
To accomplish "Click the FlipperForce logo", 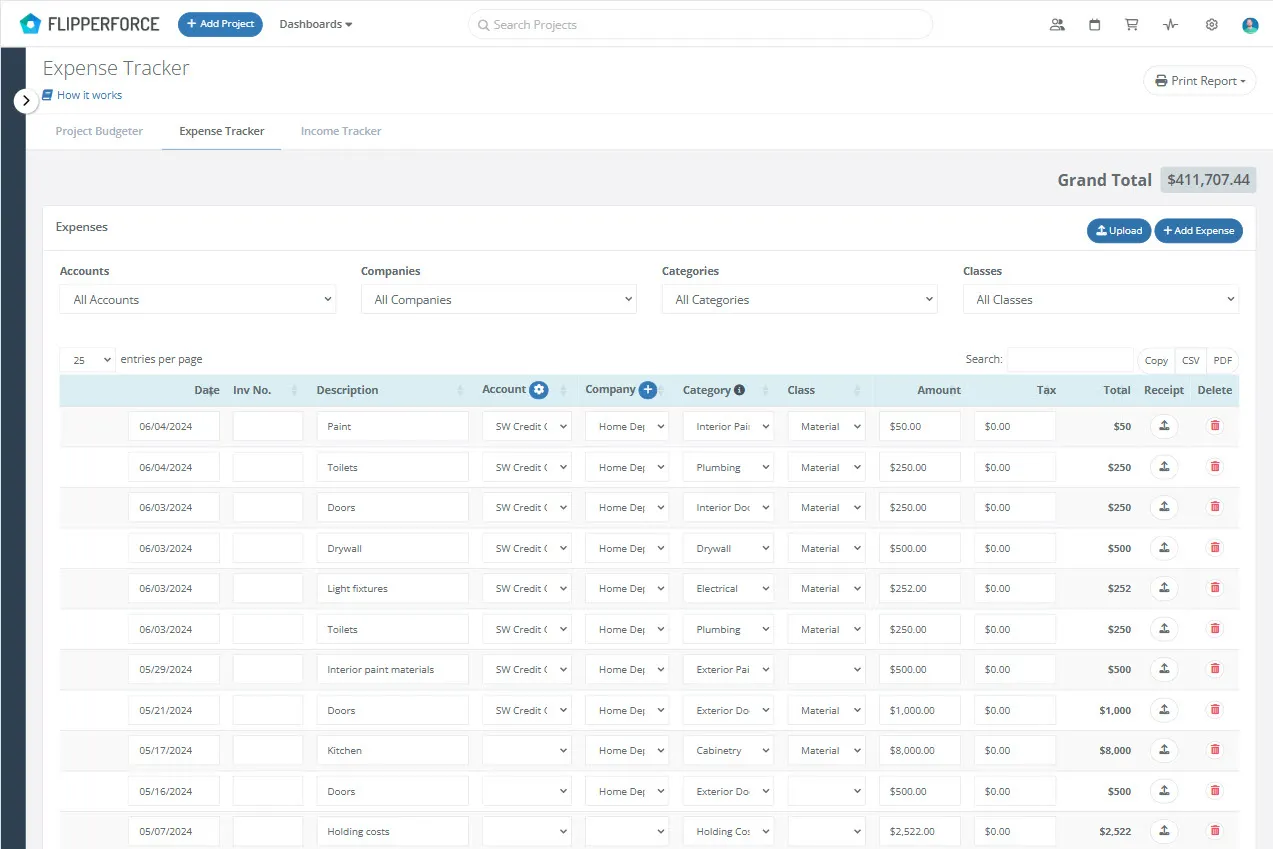I will click(x=90, y=24).
